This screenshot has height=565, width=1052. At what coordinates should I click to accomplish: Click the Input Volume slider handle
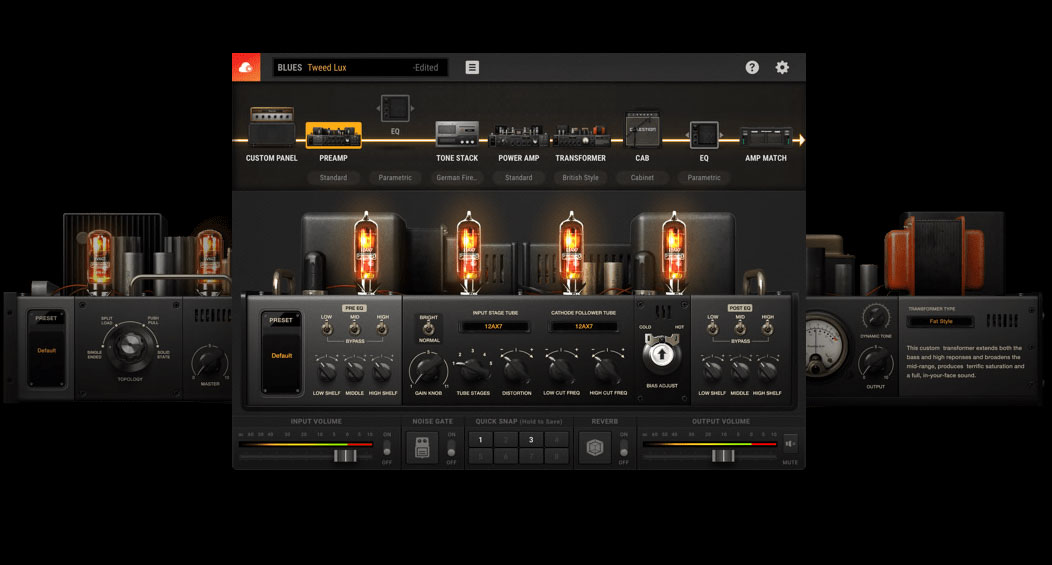pos(345,456)
